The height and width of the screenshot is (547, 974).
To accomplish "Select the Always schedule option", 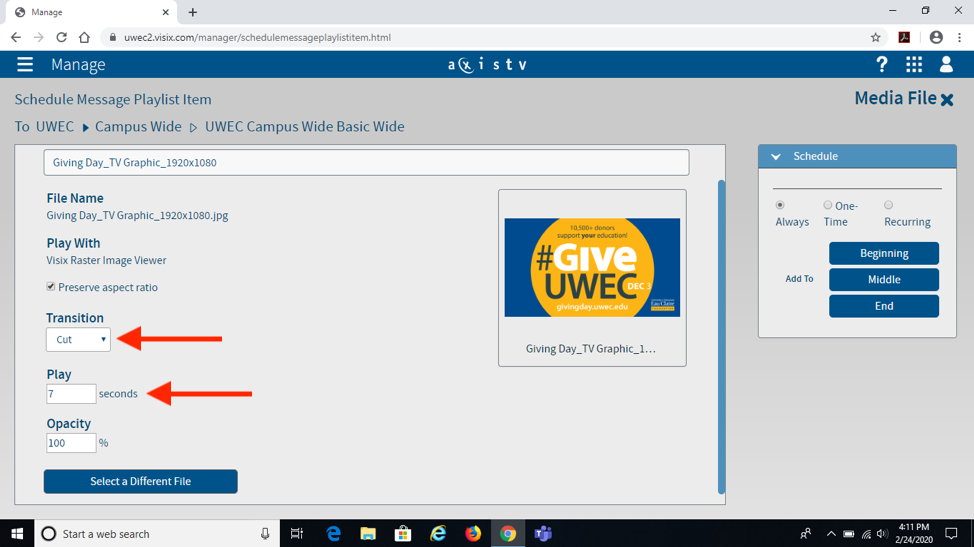I will pyautogui.click(x=780, y=205).
